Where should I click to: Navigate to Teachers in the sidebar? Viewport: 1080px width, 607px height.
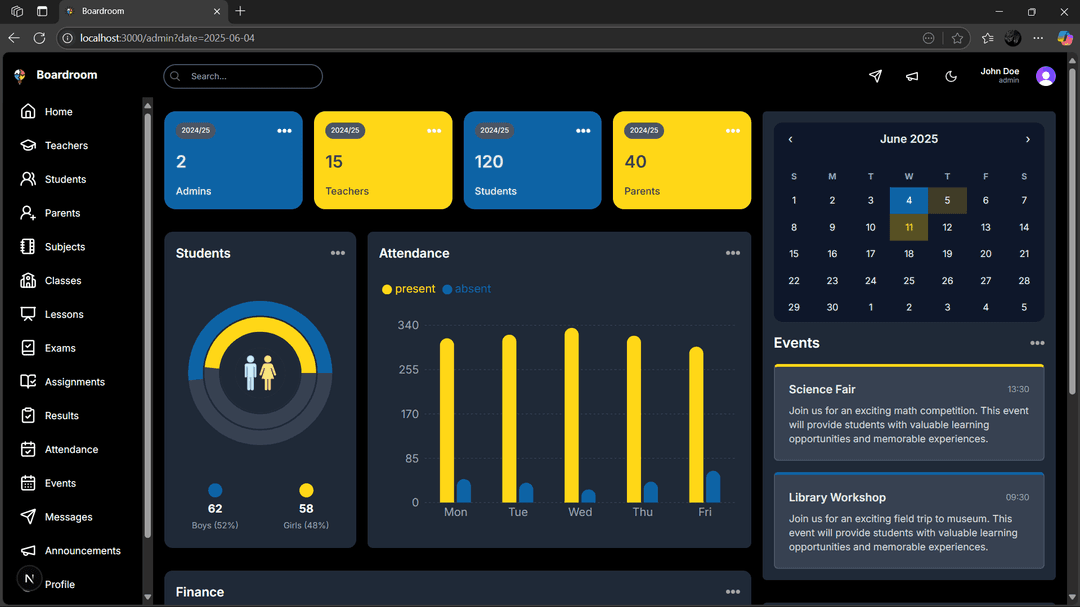pos(66,146)
